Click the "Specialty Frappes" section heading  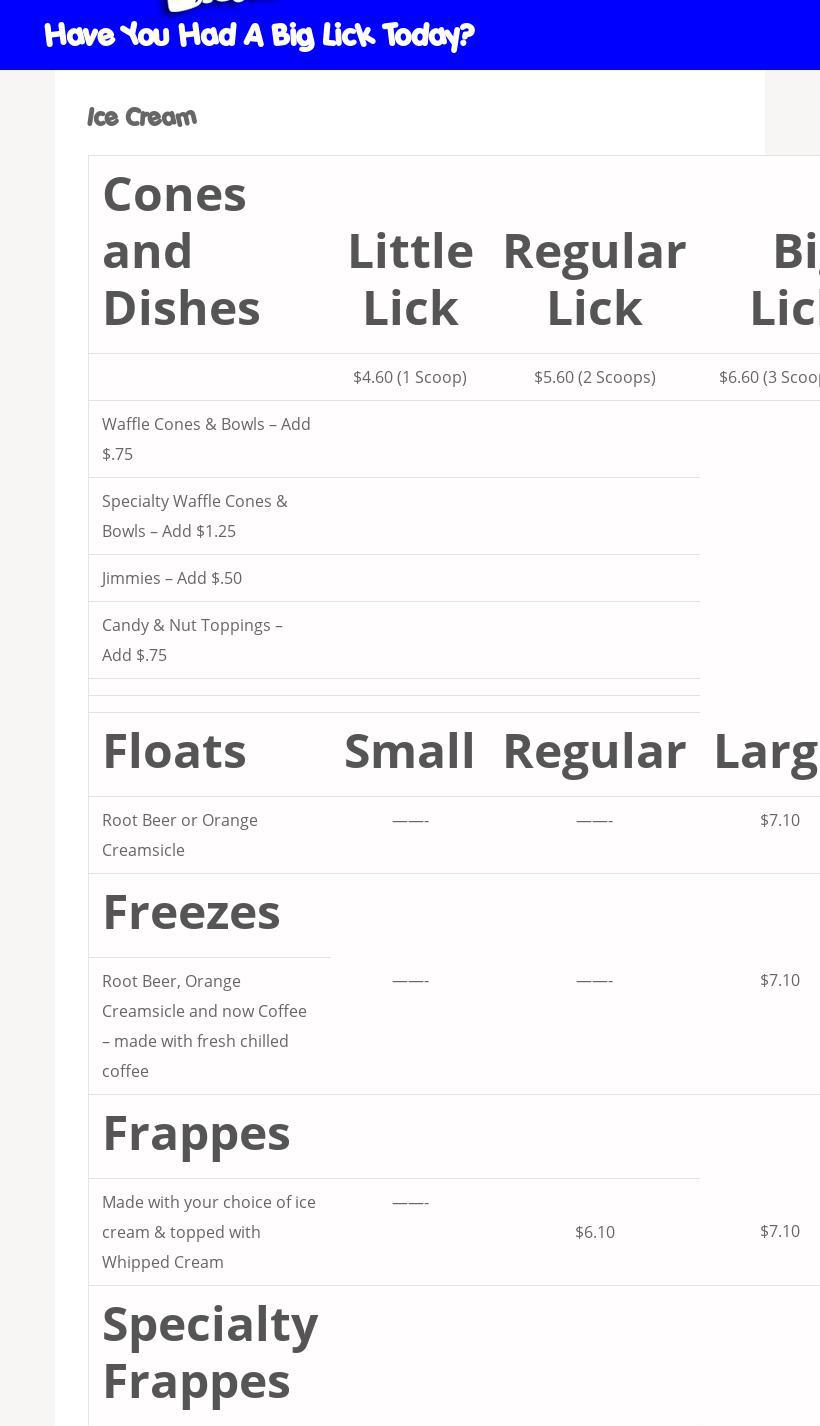click(x=210, y=1352)
